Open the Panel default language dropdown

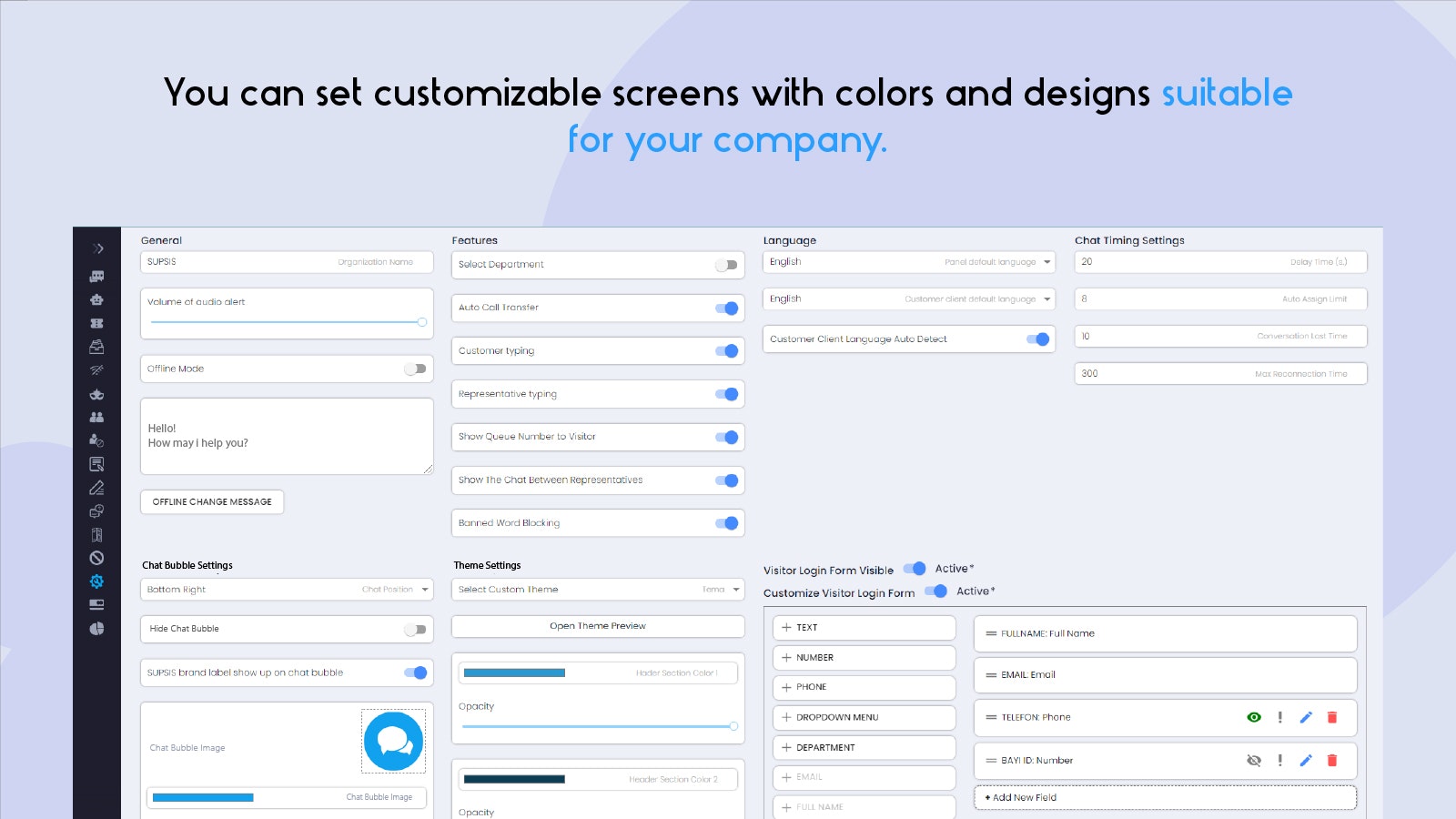(x=1045, y=262)
